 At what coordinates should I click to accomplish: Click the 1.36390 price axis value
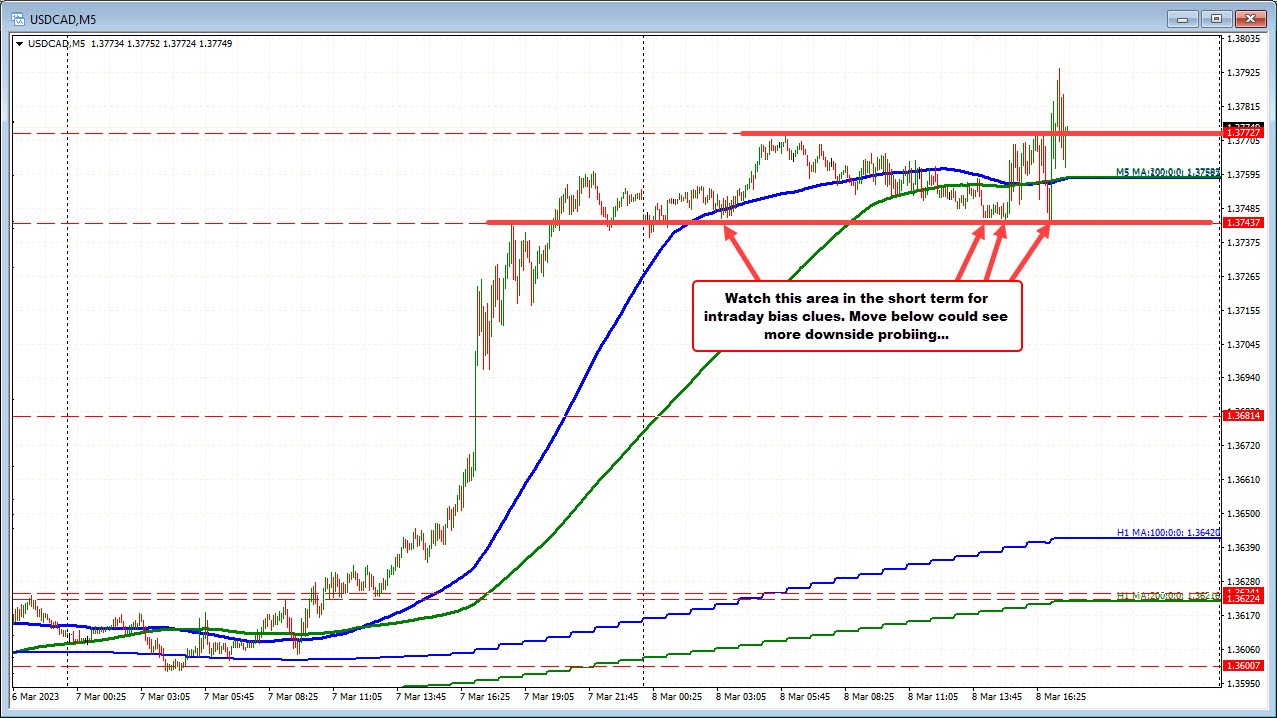point(1243,548)
